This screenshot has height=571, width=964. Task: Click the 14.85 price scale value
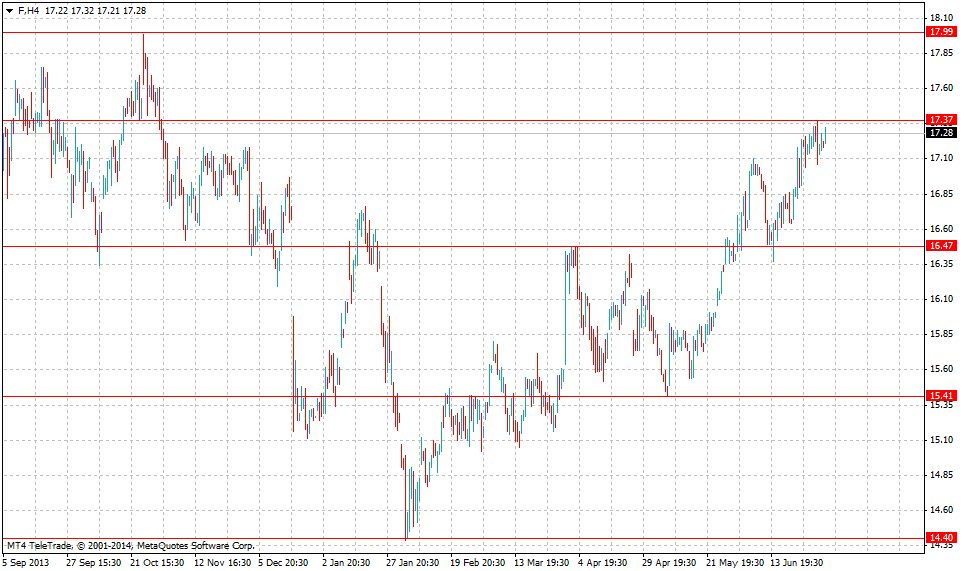click(941, 475)
